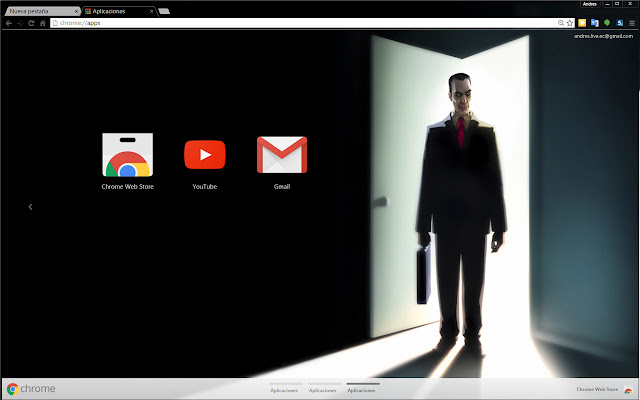Viewport: 640px width, 400px height.
Task: Bookmark this page with the star icon
Action: click(570, 23)
